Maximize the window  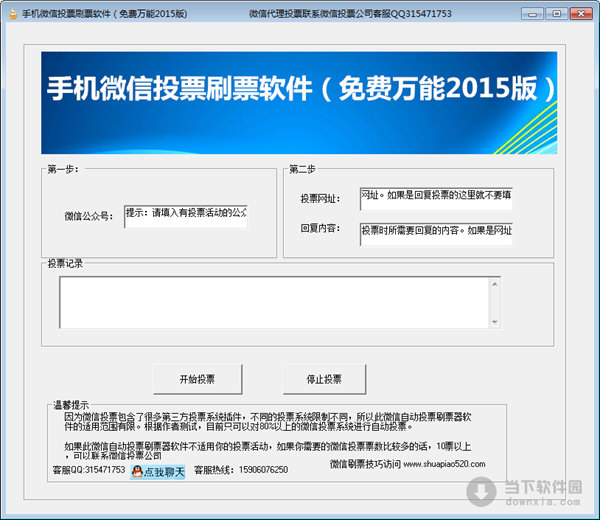click(x=556, y=14)
